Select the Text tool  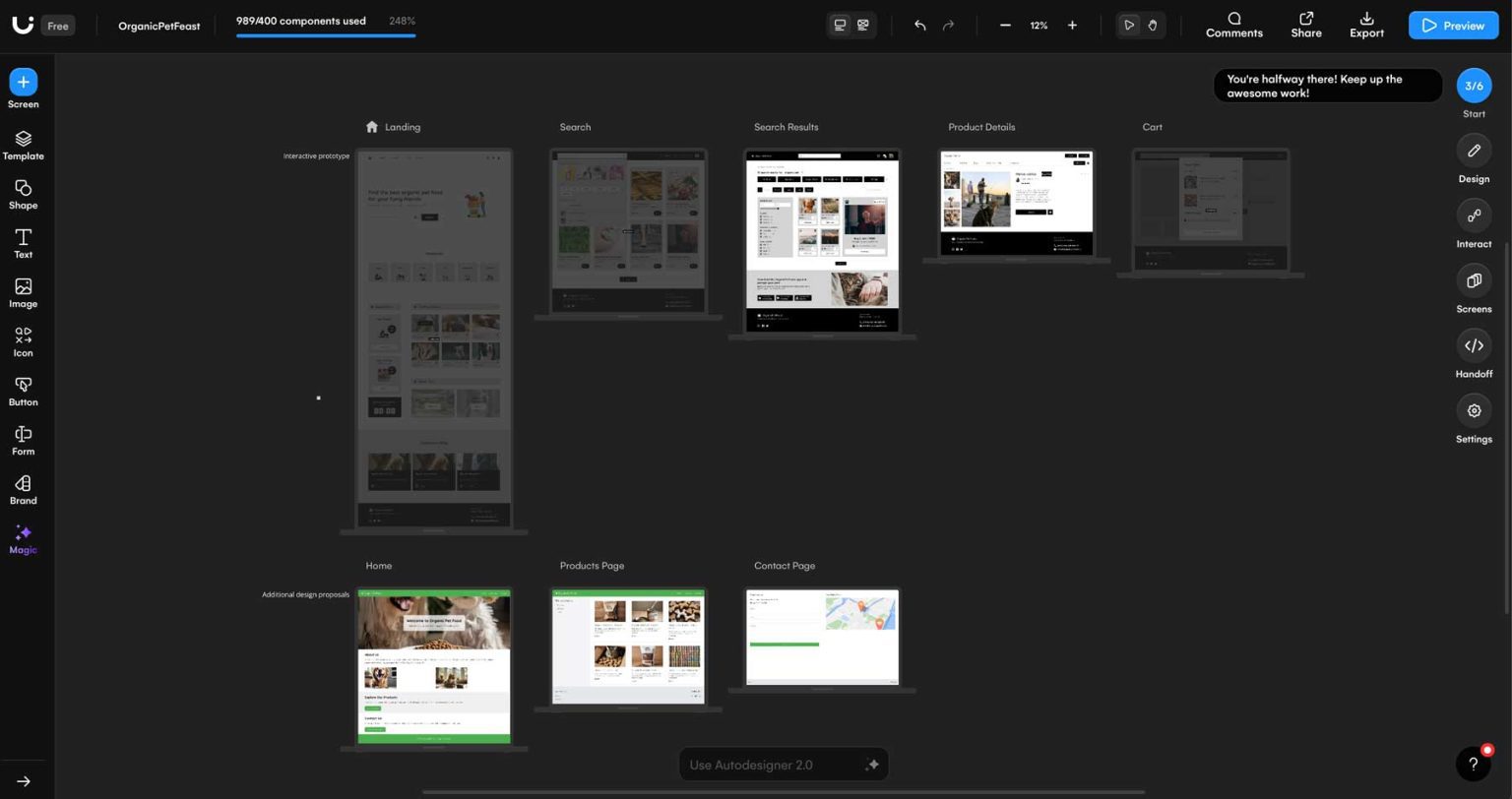point(23,243)
